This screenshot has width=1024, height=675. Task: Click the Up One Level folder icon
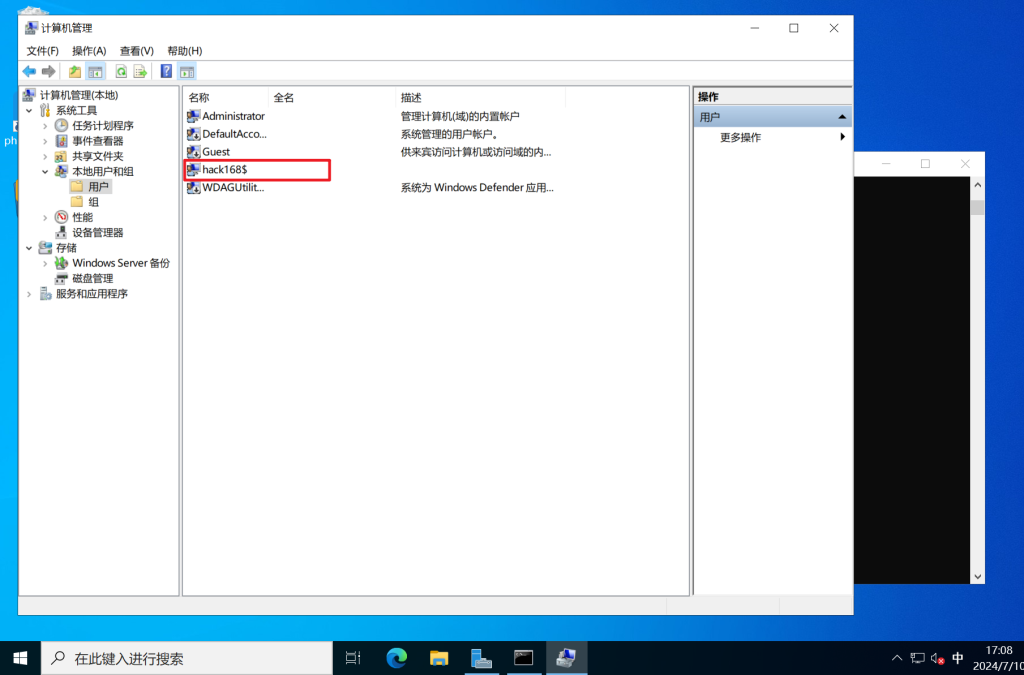tap(75, 71)
